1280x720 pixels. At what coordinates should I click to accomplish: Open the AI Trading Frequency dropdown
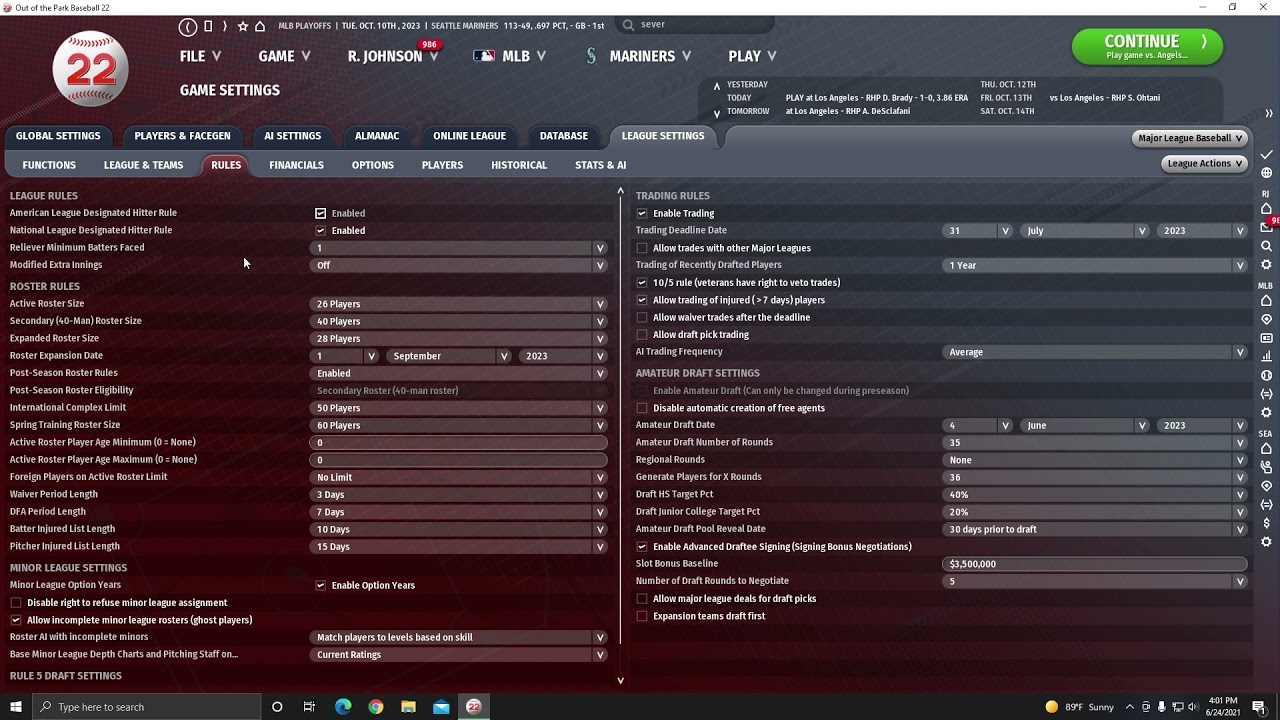click(x=1095, y=352)
